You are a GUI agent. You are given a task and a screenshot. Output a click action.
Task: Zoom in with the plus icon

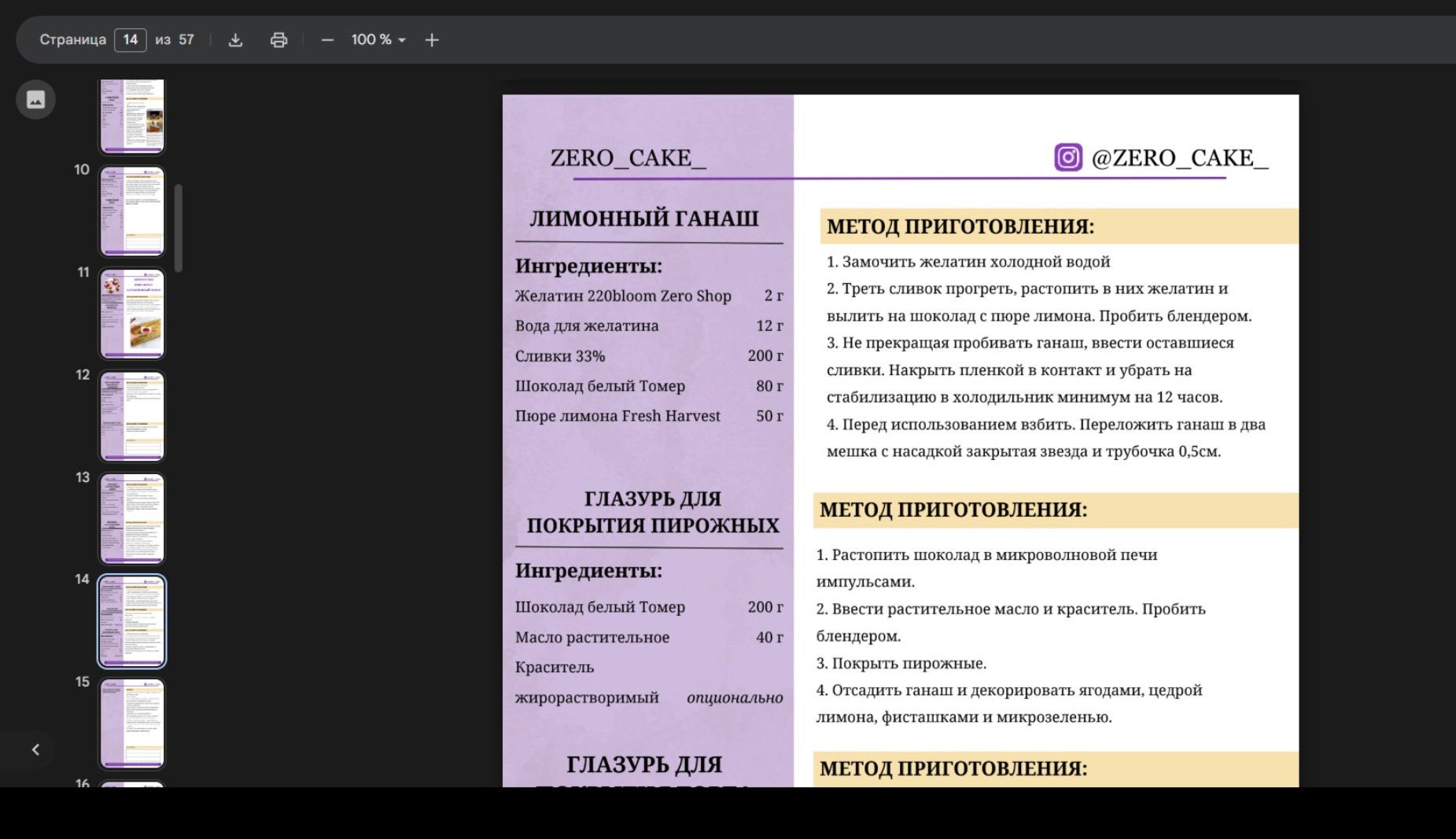[x=432, y=40]
